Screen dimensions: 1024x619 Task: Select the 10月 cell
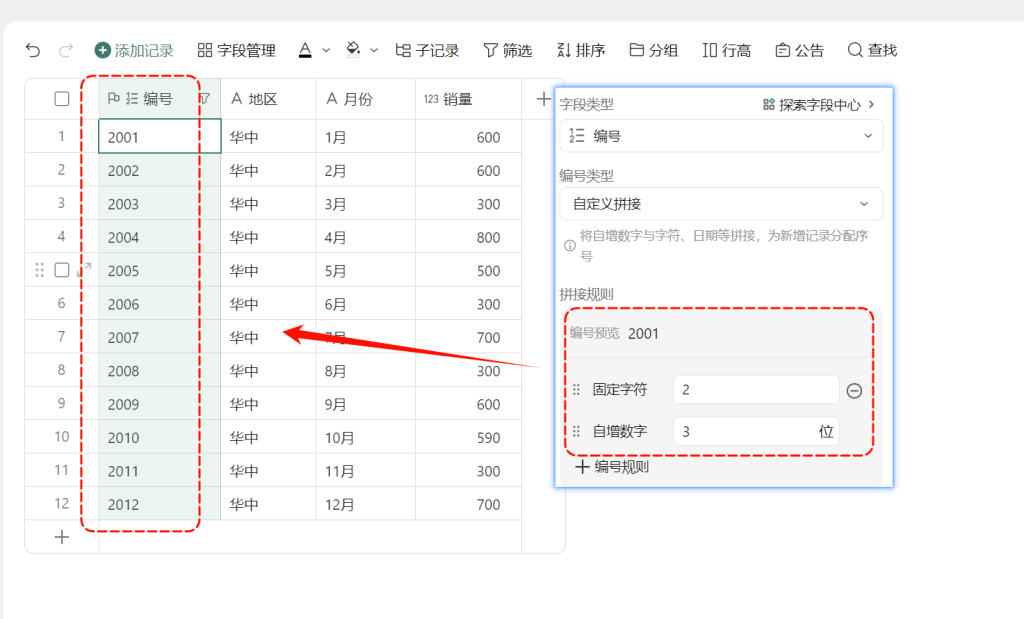pos(366,437)
